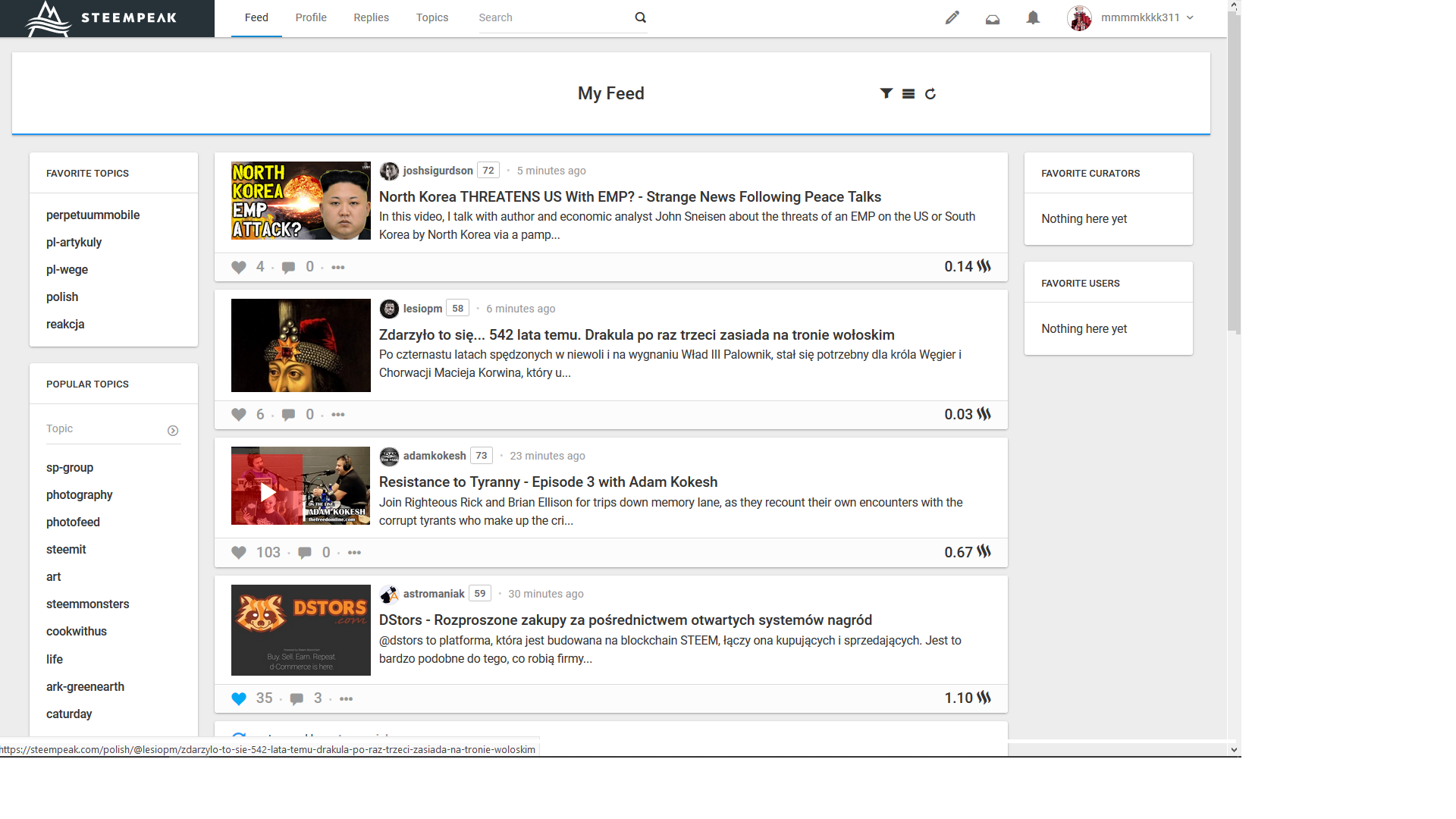Click the Topic field arrow icon

tap(173, 431)
